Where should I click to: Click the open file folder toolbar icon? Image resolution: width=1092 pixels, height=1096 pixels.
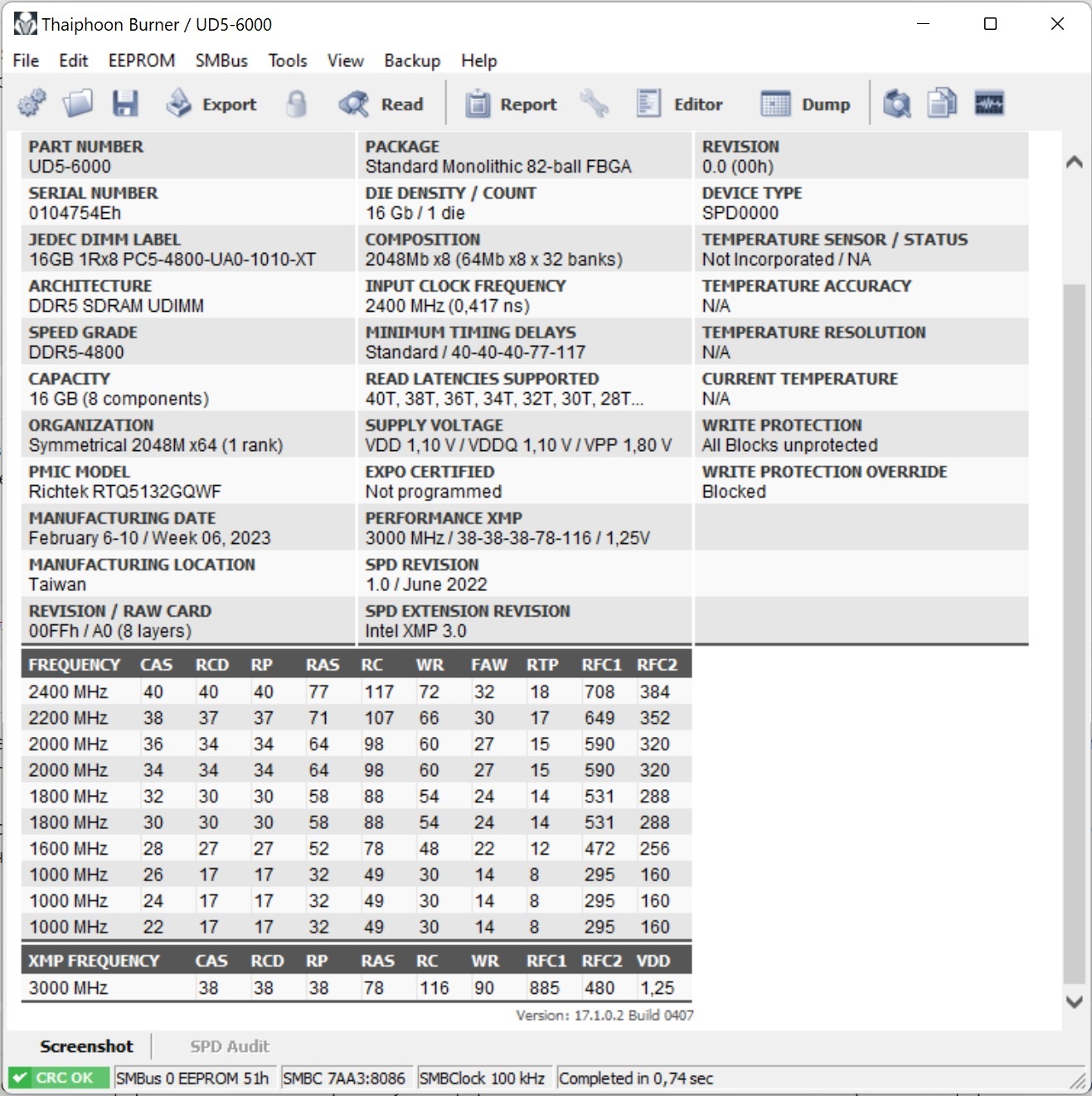(78, 104)
